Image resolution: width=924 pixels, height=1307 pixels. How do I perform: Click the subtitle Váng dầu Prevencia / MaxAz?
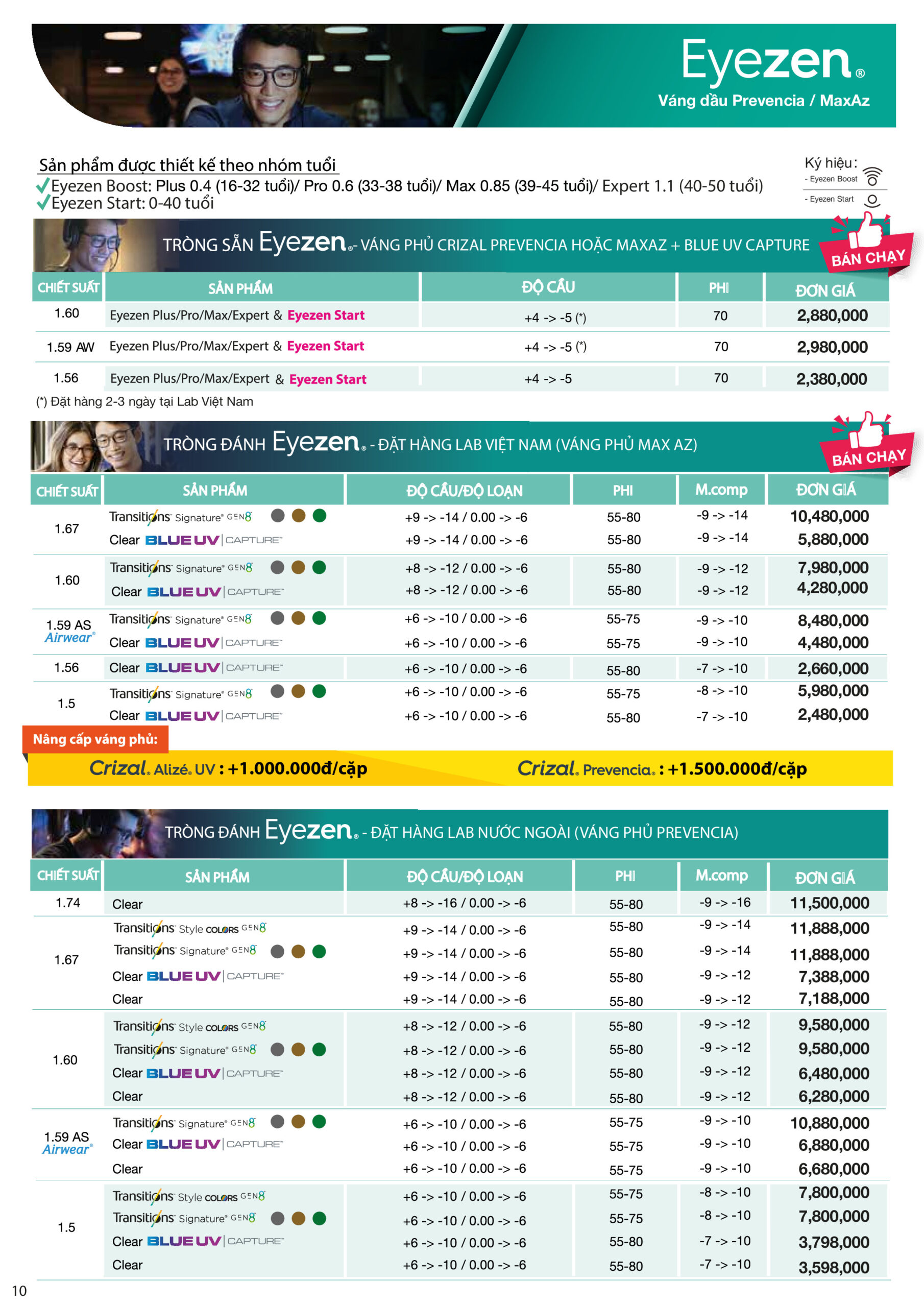pos(764,101)
